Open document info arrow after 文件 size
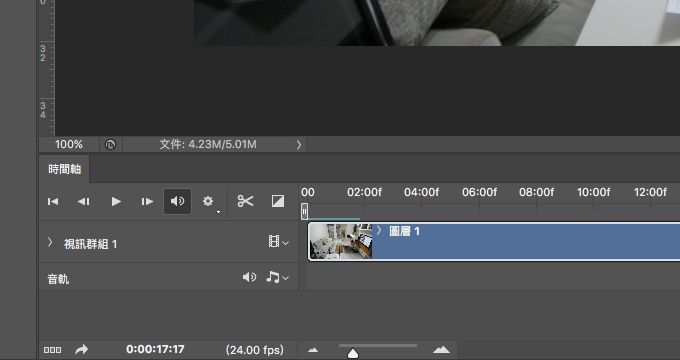Image resolution: width=680 pixels, height=360 pixels. tap(299, 145)
